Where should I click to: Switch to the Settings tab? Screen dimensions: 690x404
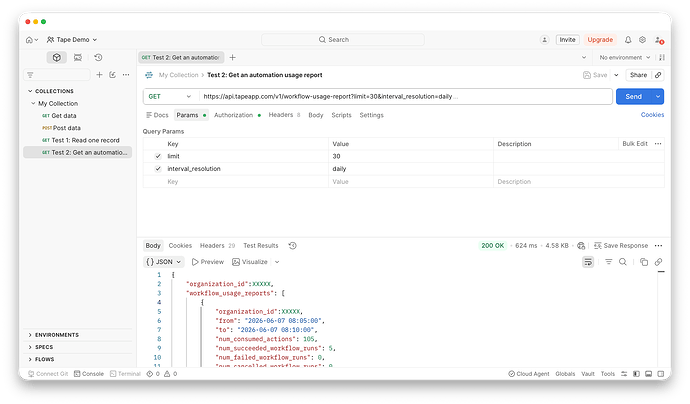371,115
